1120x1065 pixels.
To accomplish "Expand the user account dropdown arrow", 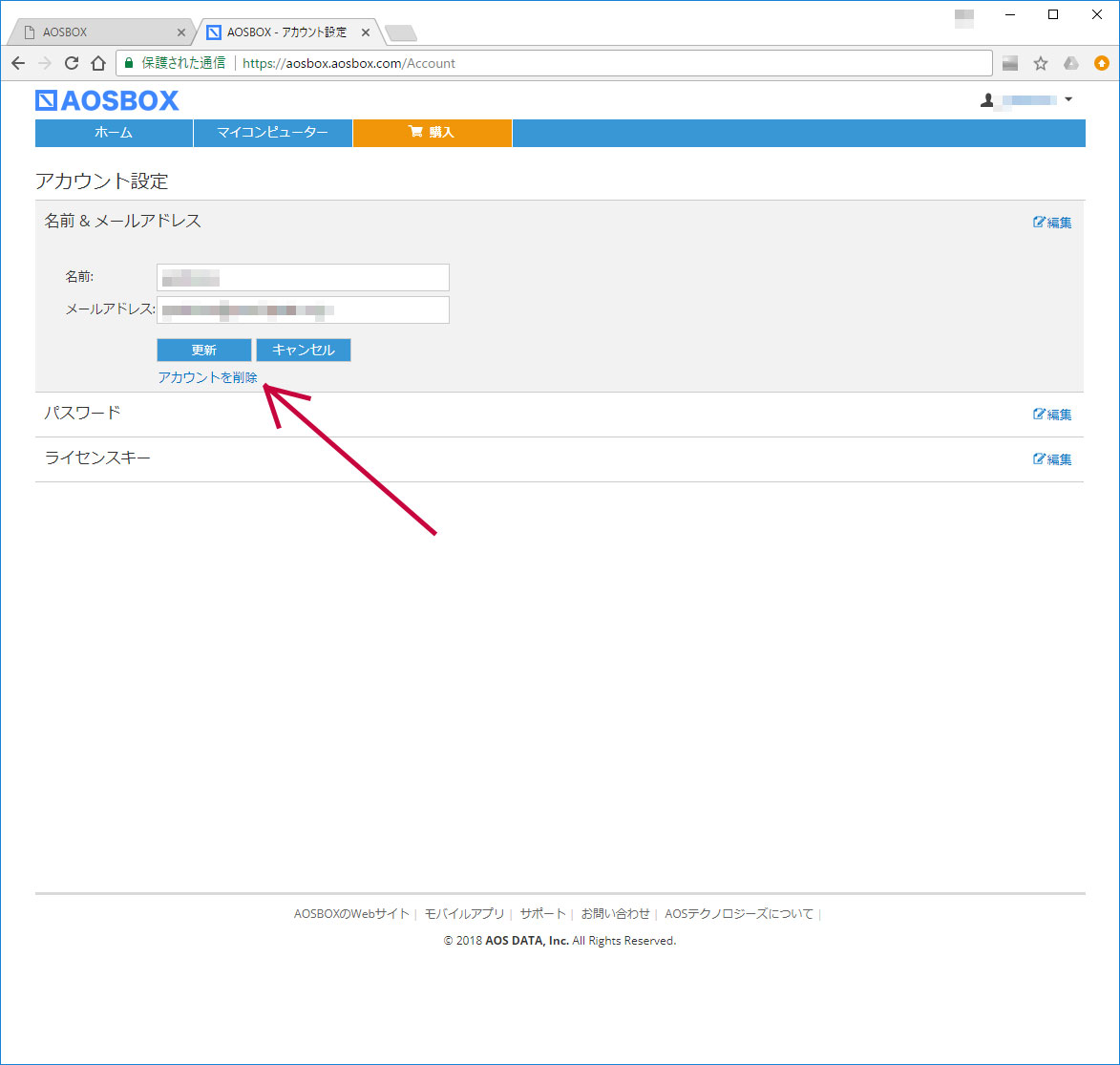I will (x=1068, y=99).
